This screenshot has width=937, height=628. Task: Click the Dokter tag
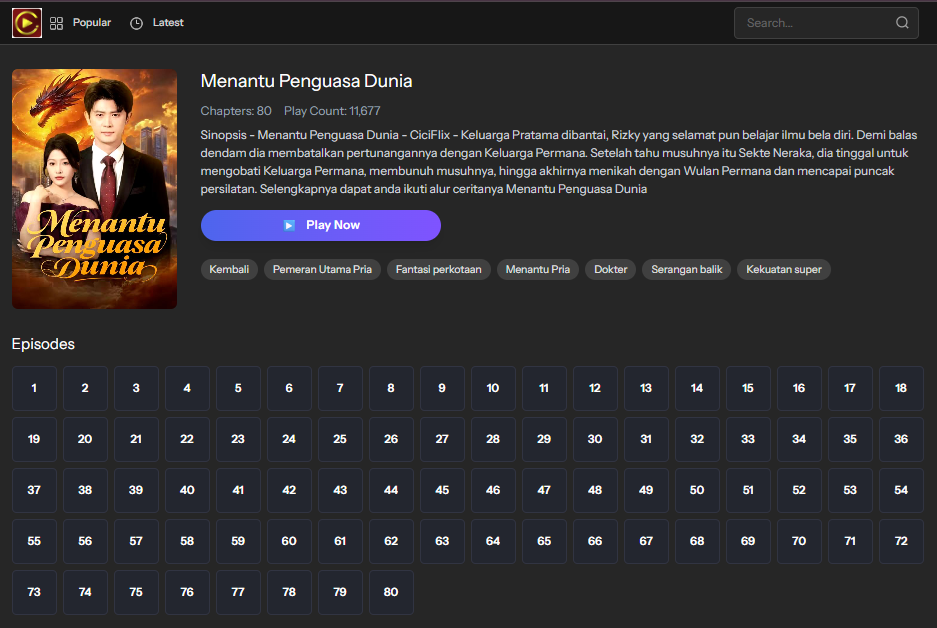pyautogui.click(x=610, y=269)
